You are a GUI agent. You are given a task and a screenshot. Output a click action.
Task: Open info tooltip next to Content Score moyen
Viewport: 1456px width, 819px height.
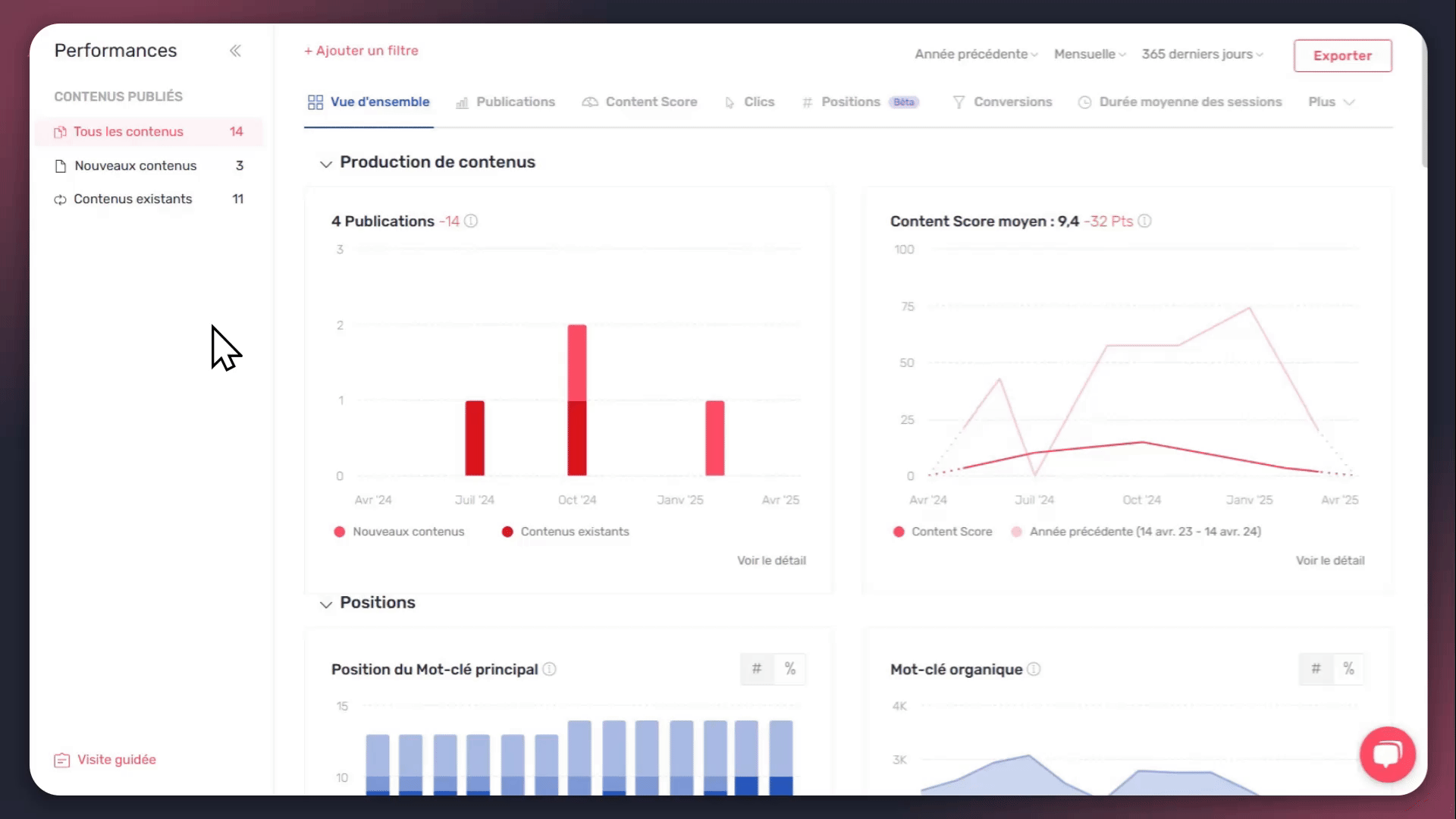tap(1145, 221)
